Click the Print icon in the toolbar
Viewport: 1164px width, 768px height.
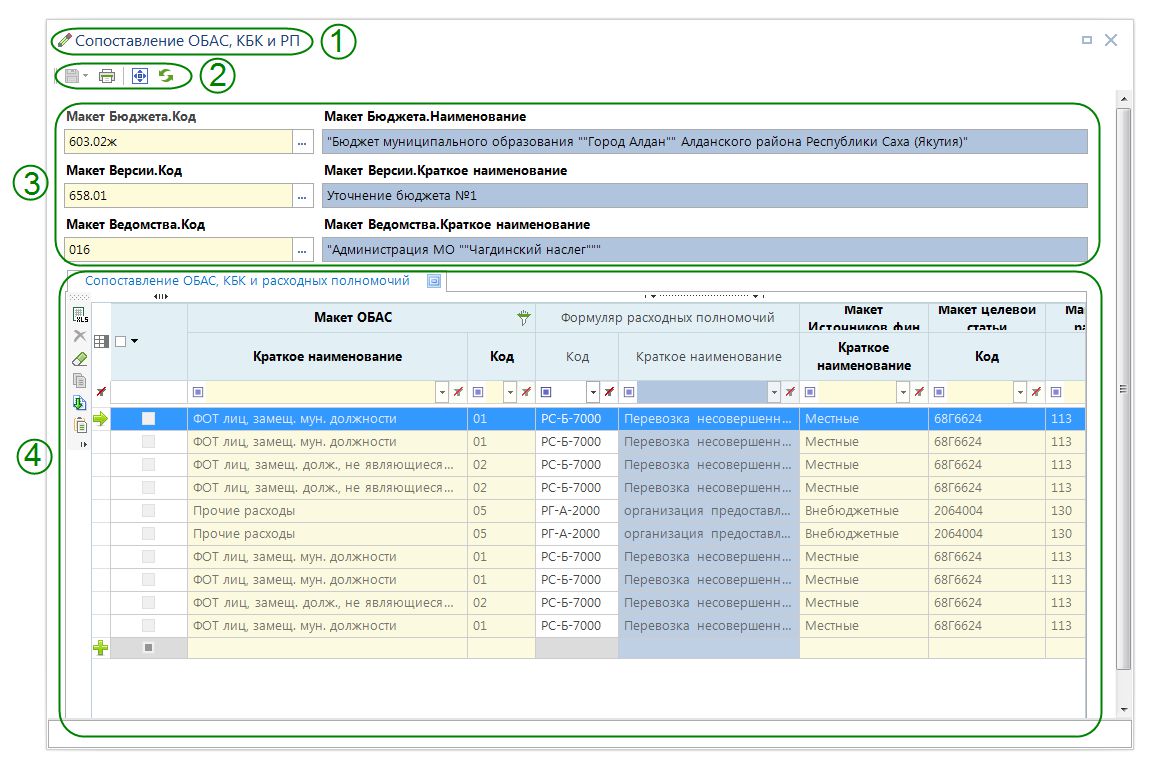pos(107,76)
